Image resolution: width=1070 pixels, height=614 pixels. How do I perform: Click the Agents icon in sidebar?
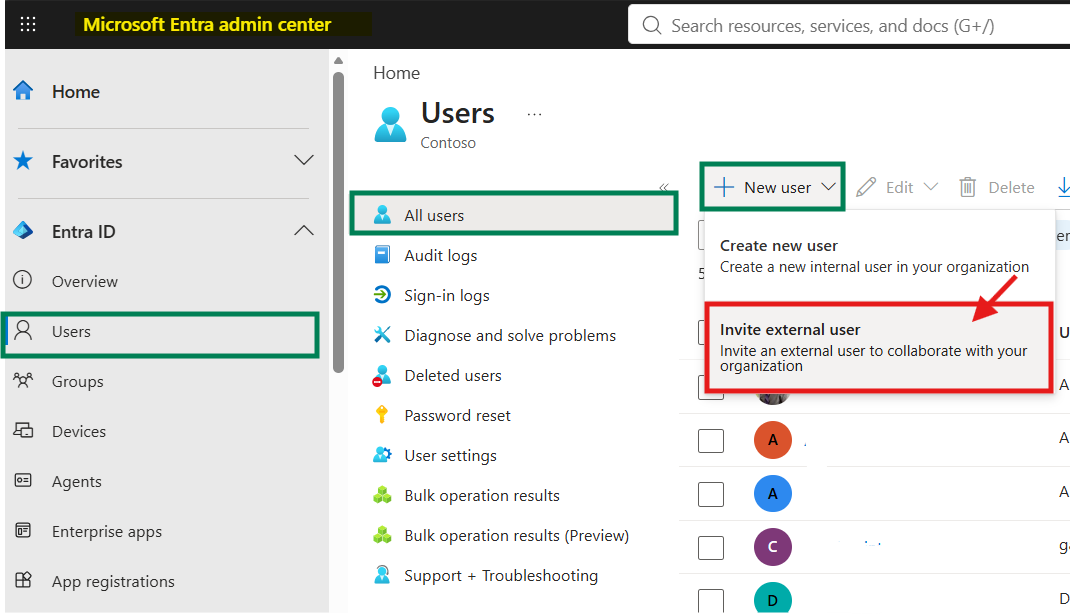(23, 481)
